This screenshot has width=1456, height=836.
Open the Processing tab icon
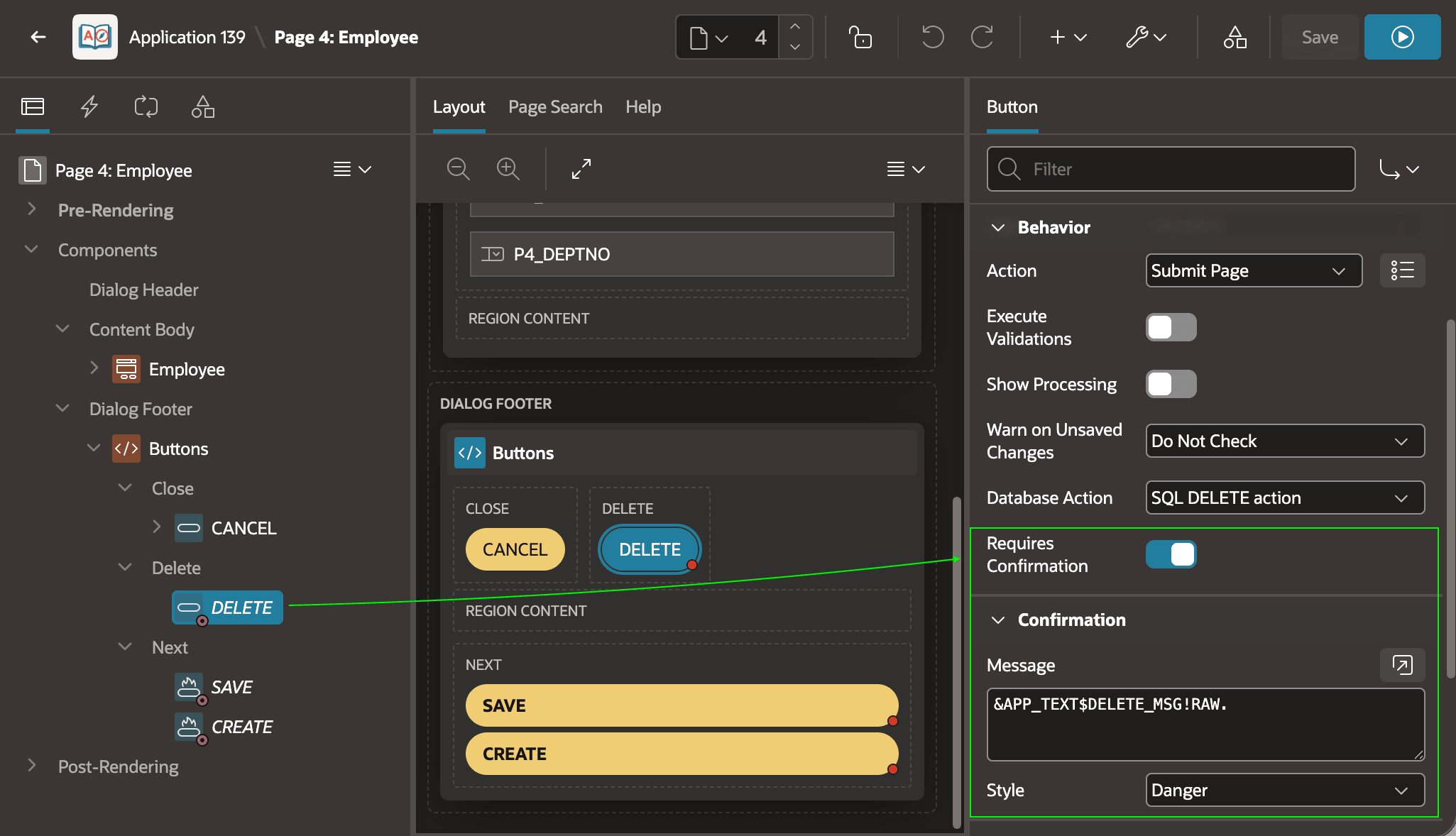click(146, 106)
